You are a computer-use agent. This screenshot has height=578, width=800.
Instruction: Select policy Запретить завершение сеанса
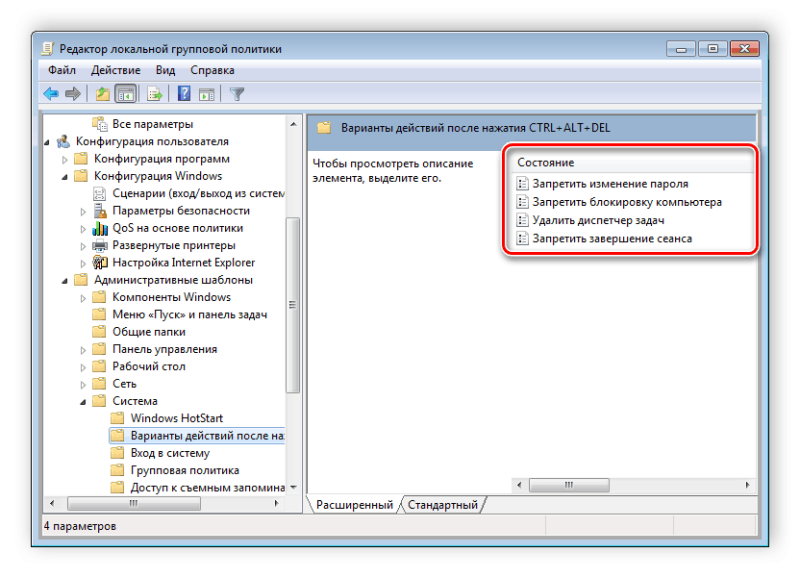(x=612, y=239)
